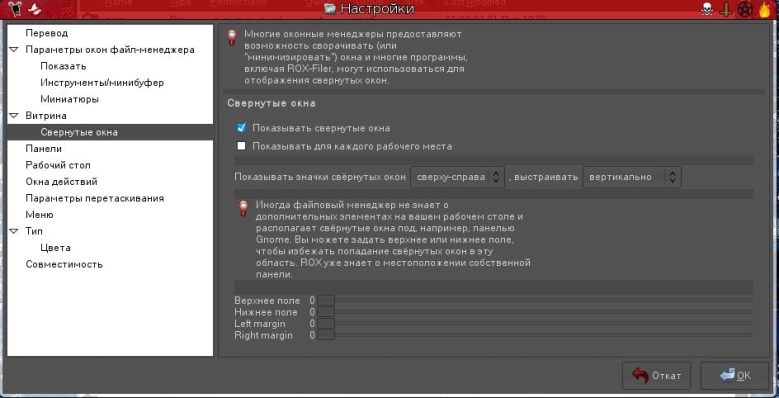The width and height of the screenshot is (779, 398).
Task: Enable Показывать для каждого рабочего места
Action: 241,146
